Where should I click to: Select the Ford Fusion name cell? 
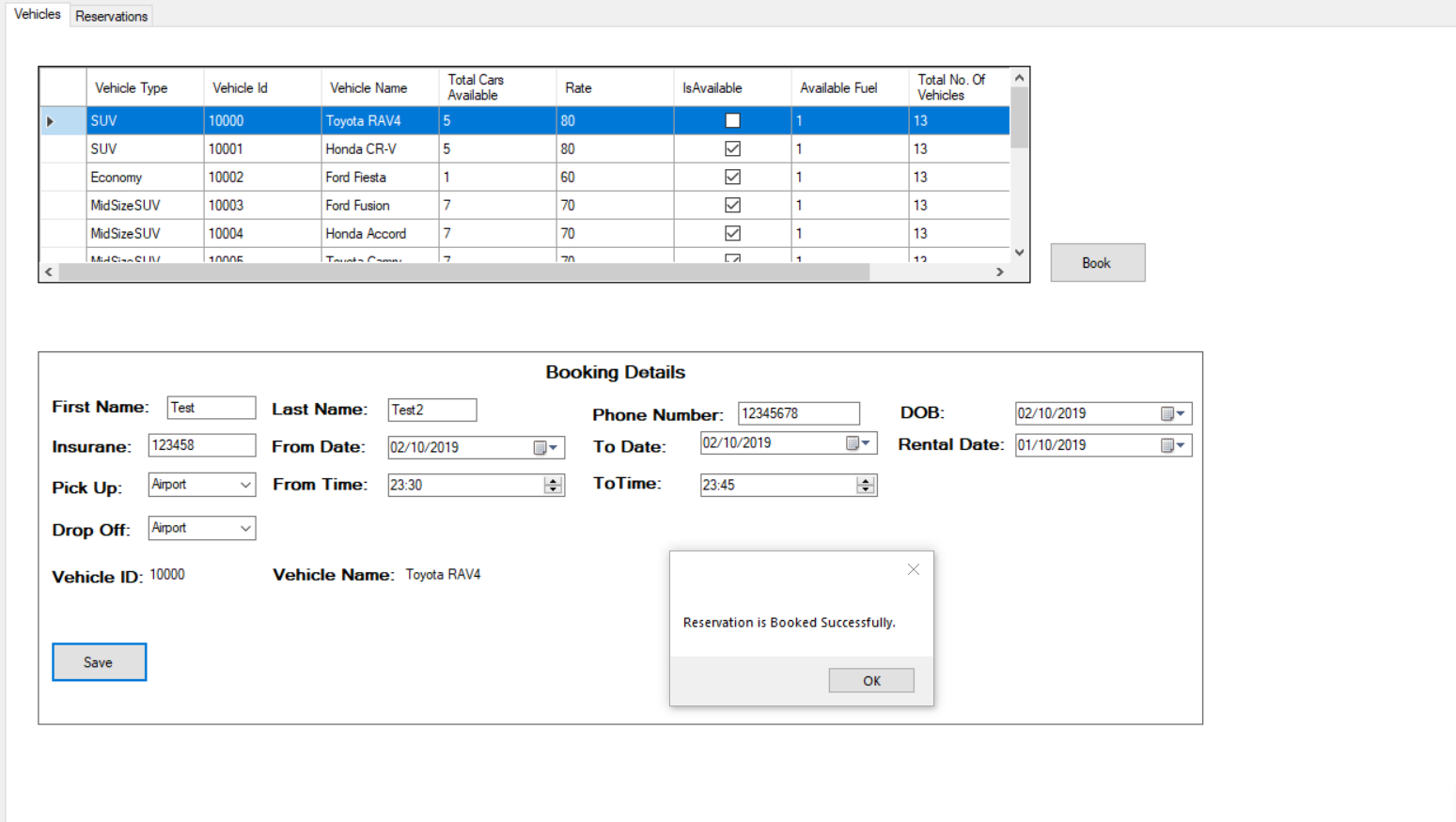pos(380,205)
